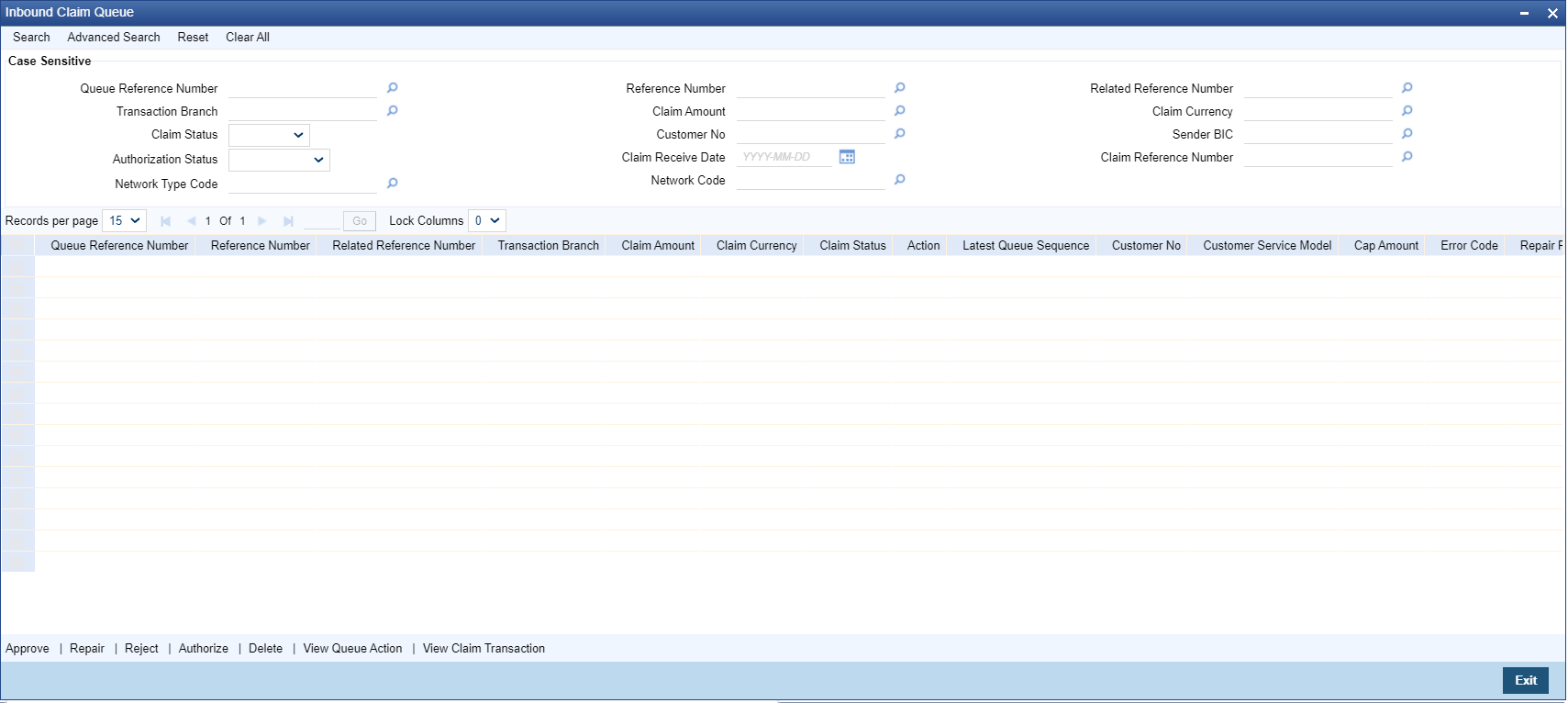
Task: Open lookup for Reference Number field
Action: (899, 88)
